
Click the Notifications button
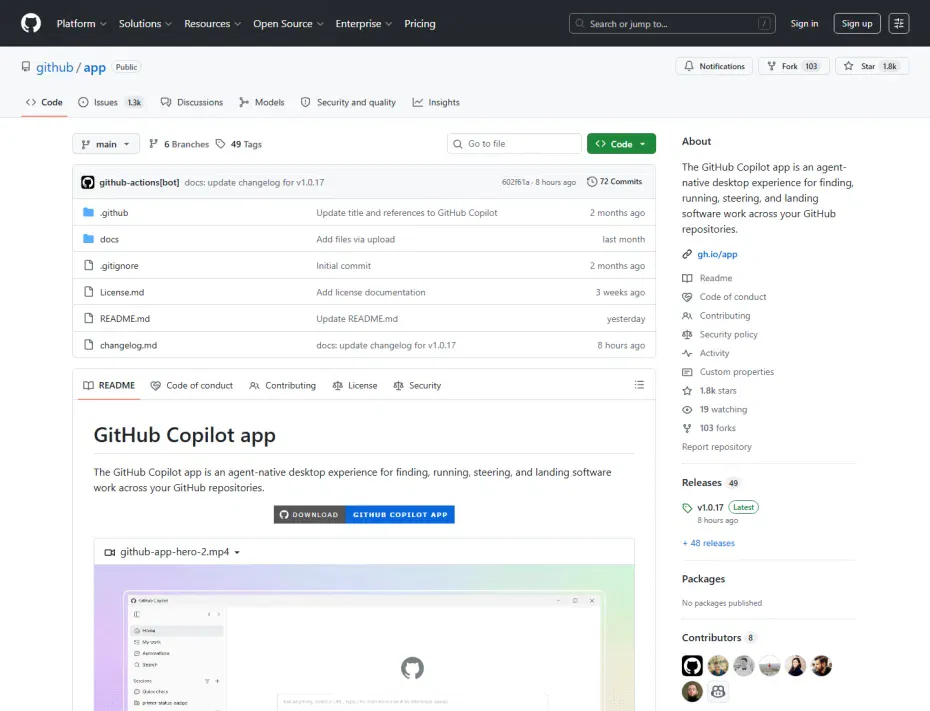pos(714,66)
